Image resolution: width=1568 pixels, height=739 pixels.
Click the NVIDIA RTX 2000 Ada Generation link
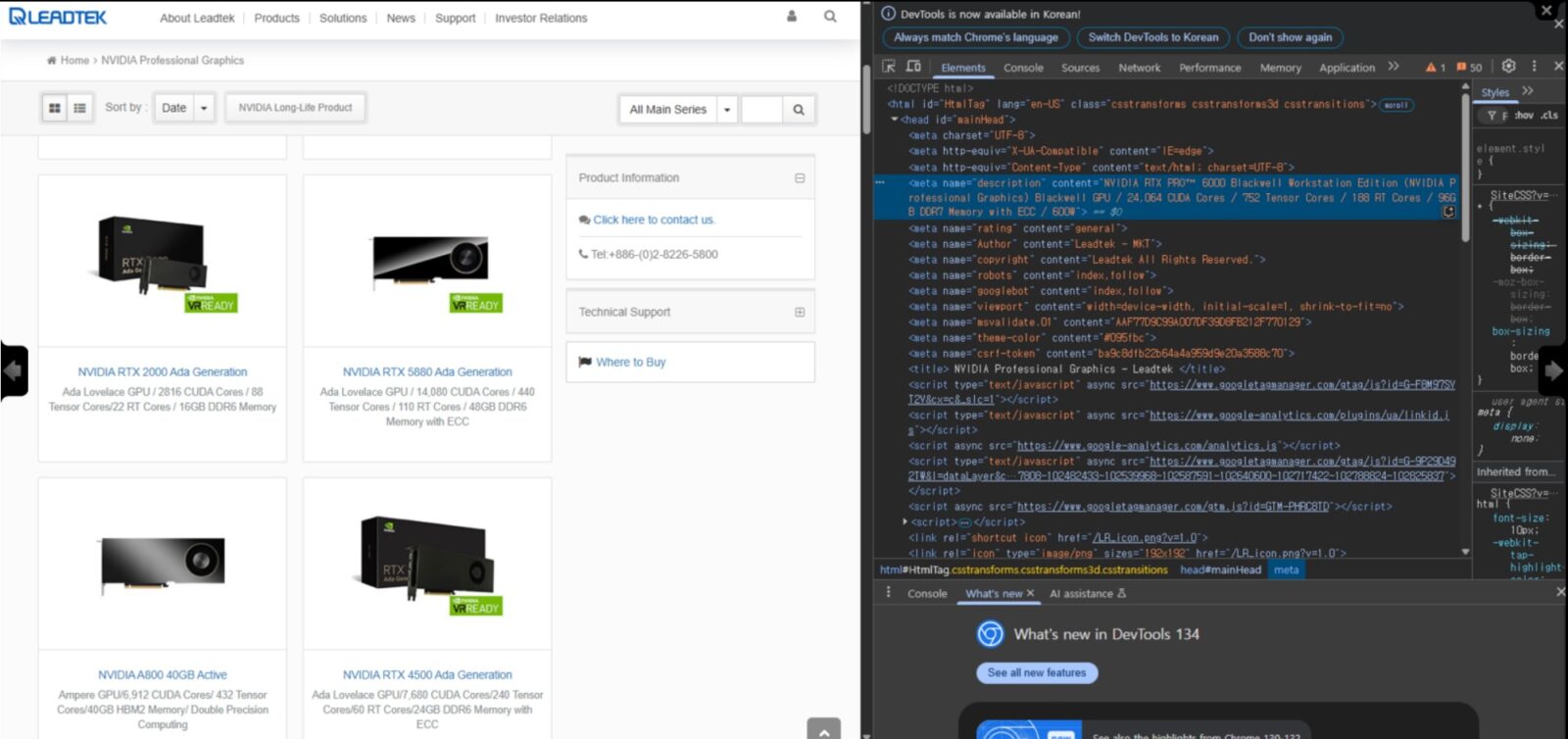pos(163,372)
